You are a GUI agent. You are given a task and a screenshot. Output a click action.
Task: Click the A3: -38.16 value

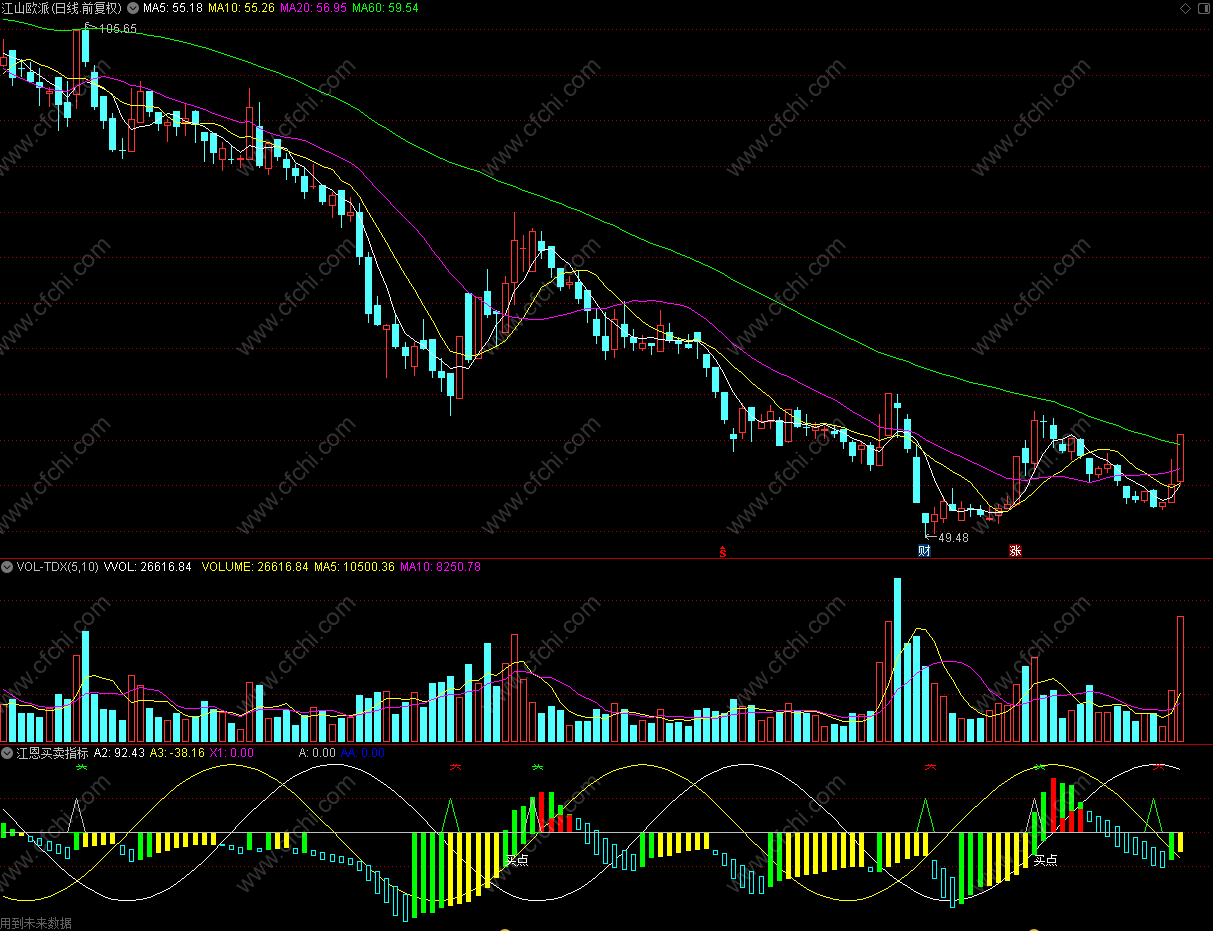click(x=178, y=753)
